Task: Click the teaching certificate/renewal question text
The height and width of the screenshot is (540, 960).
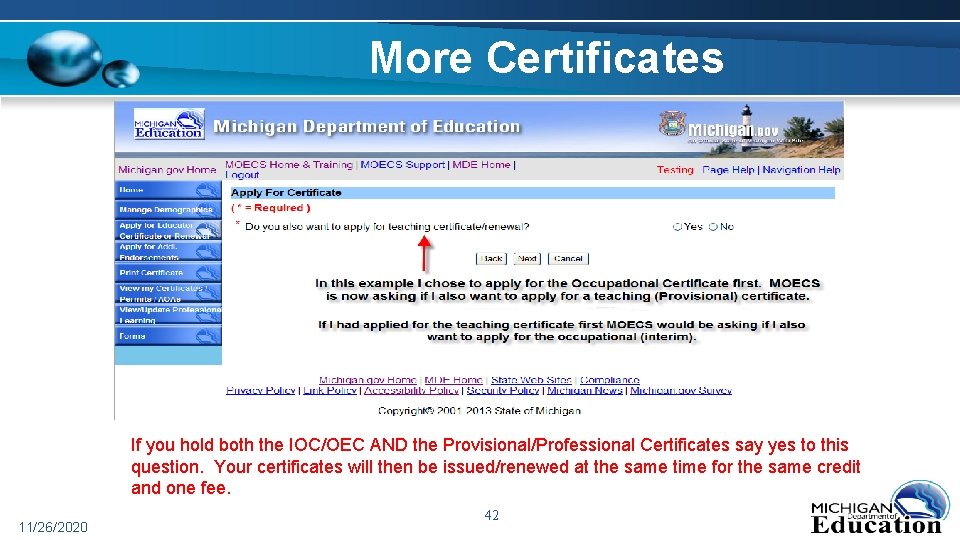Action: (x=387, y=227)
